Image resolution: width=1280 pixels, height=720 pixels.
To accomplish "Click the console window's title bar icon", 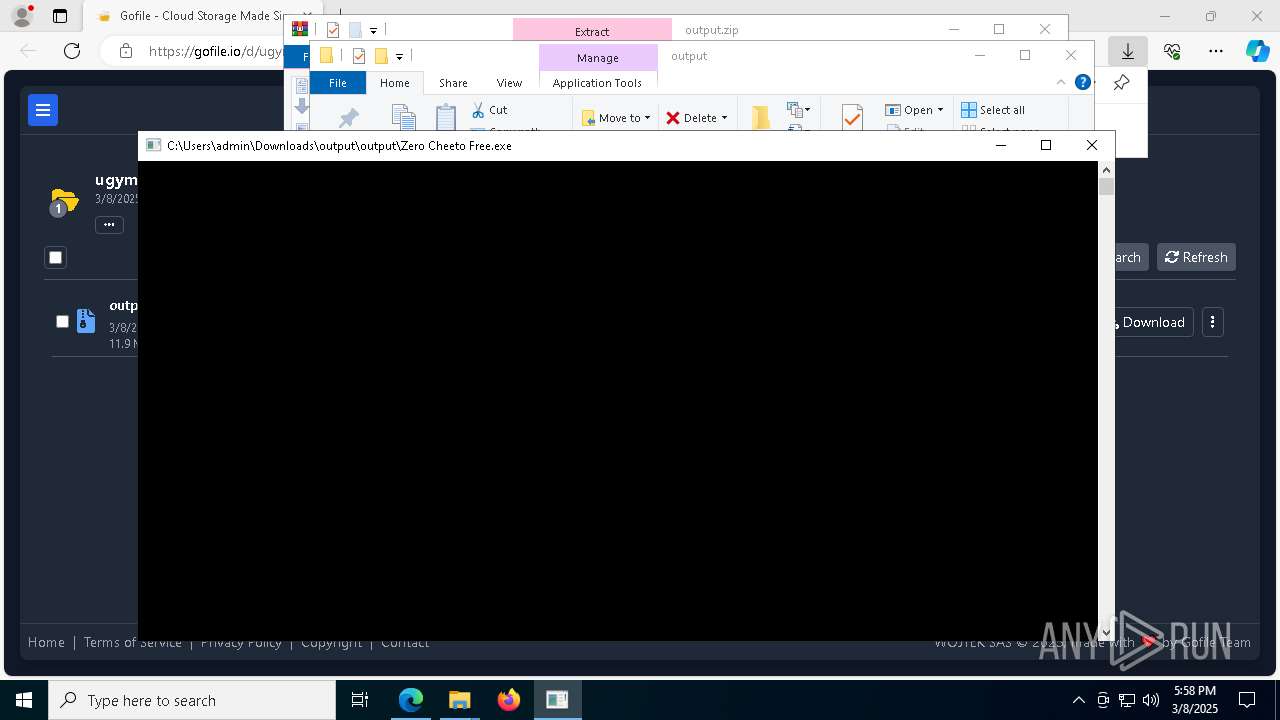I will (153, 145).
